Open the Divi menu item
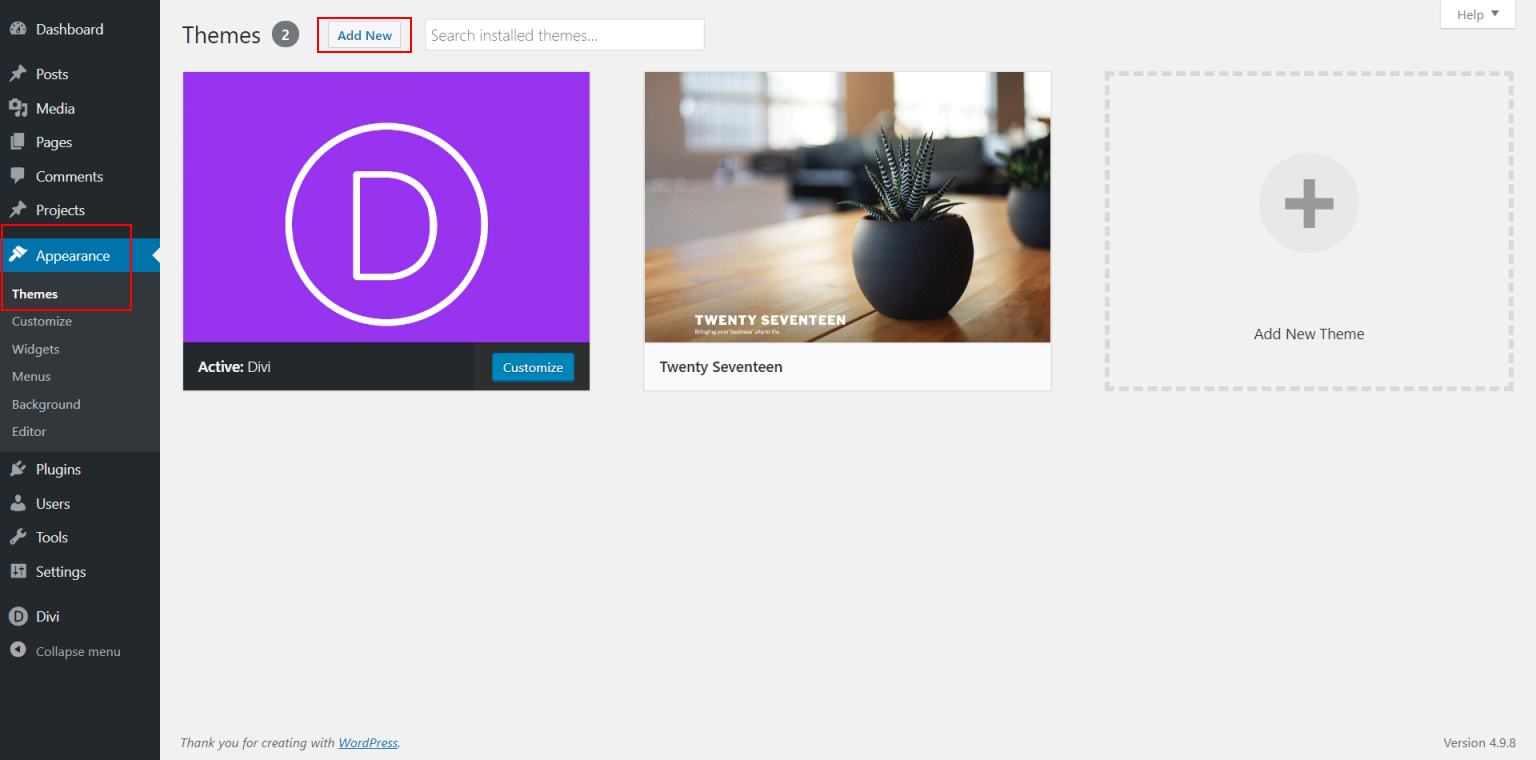The height and width of the screenshot is (760, 1536). [80, 616]
